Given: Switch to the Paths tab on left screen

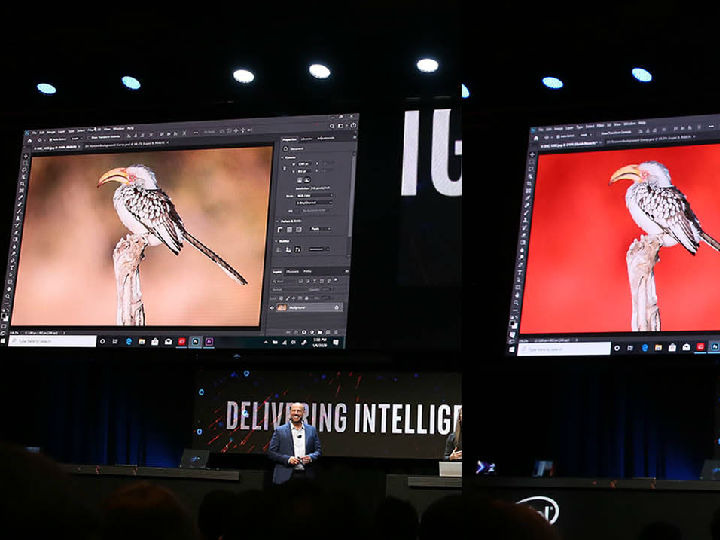Looking at the screenshot, I should [x=307, y=271].
